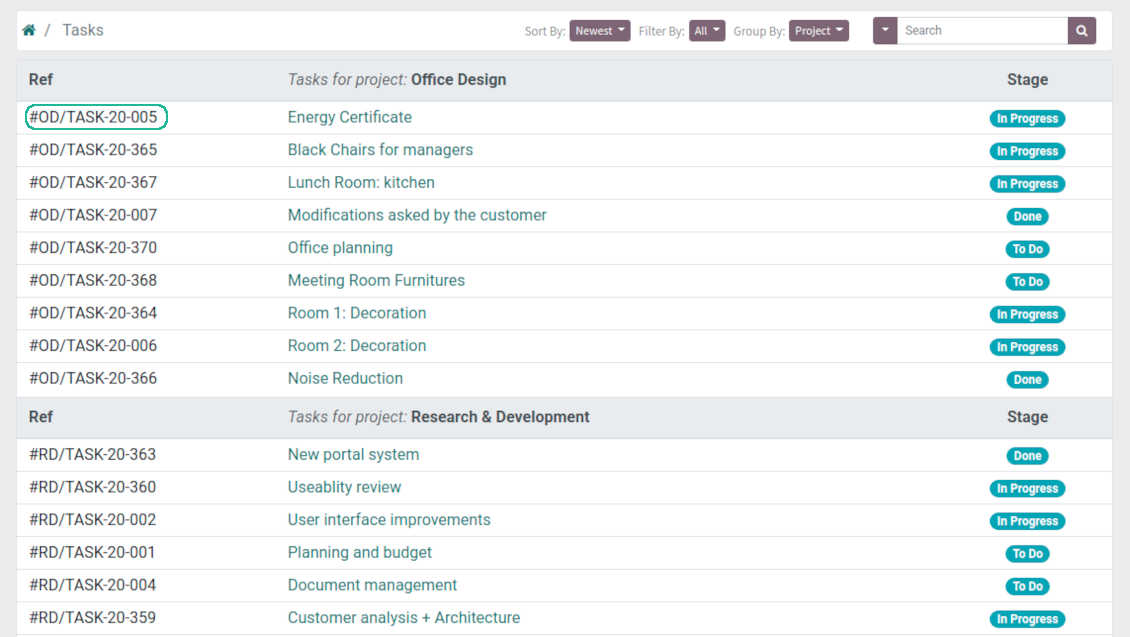Select the Lunch Room: kitchen task
1130x637 pixels.
coord(361,183)
